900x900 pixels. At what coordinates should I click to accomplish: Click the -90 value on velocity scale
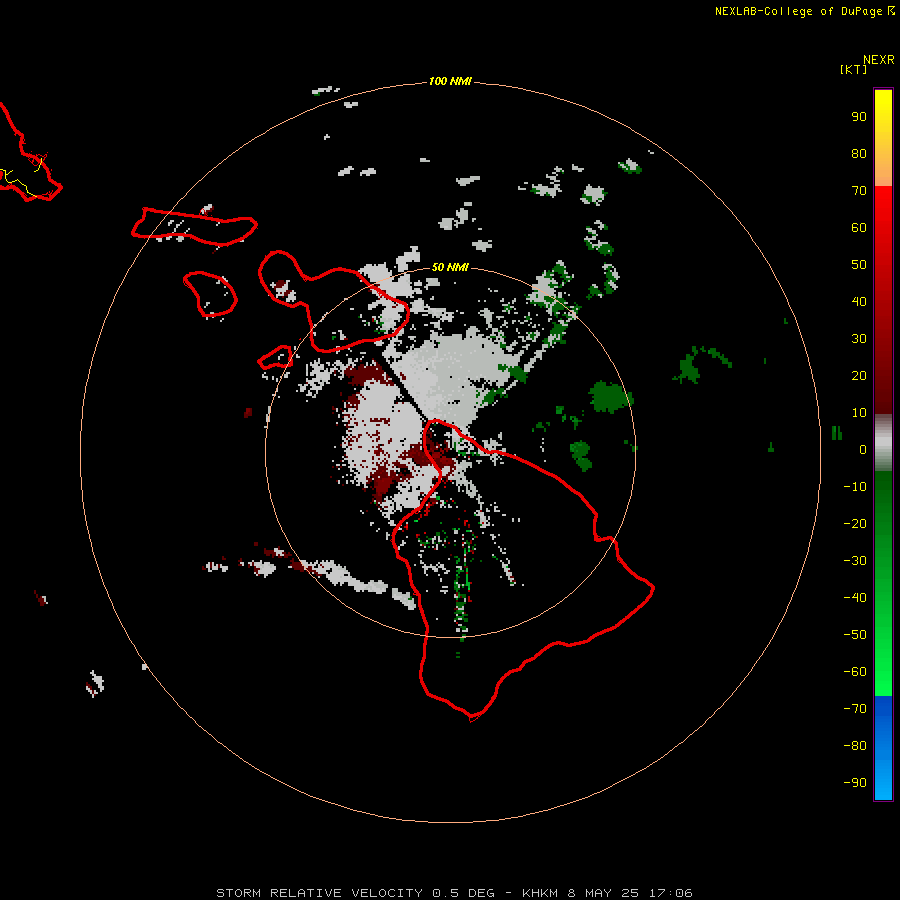click(x=855, y=783)
